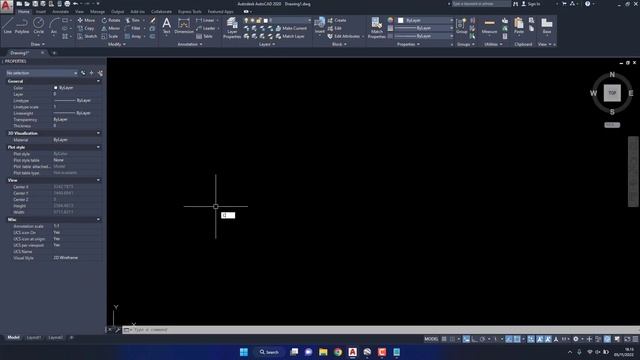Click Create block button
Screen dimensions: 640x360
coord(337,20)
